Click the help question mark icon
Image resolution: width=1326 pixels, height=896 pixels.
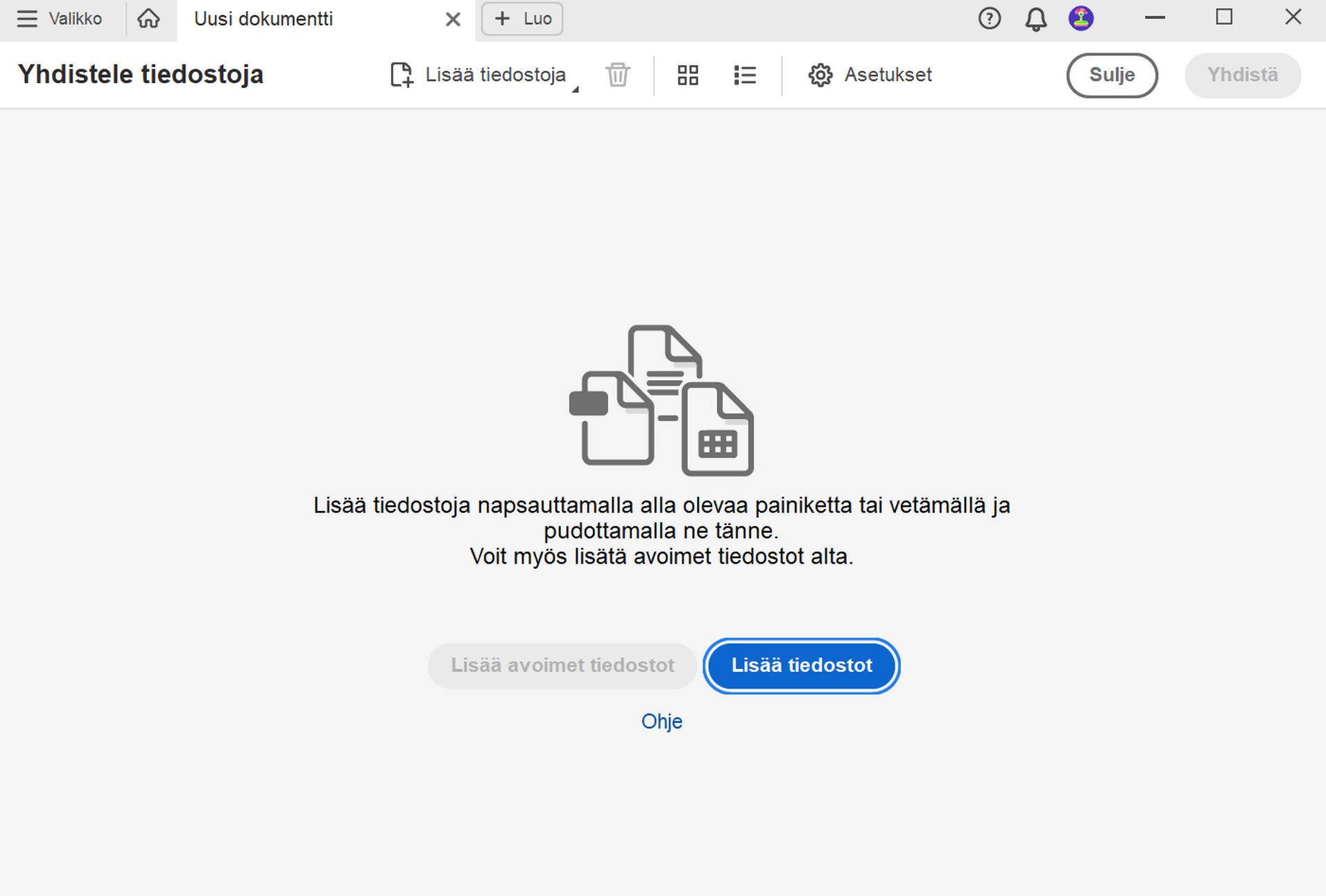pyautogui.click(x=989, y=19)
